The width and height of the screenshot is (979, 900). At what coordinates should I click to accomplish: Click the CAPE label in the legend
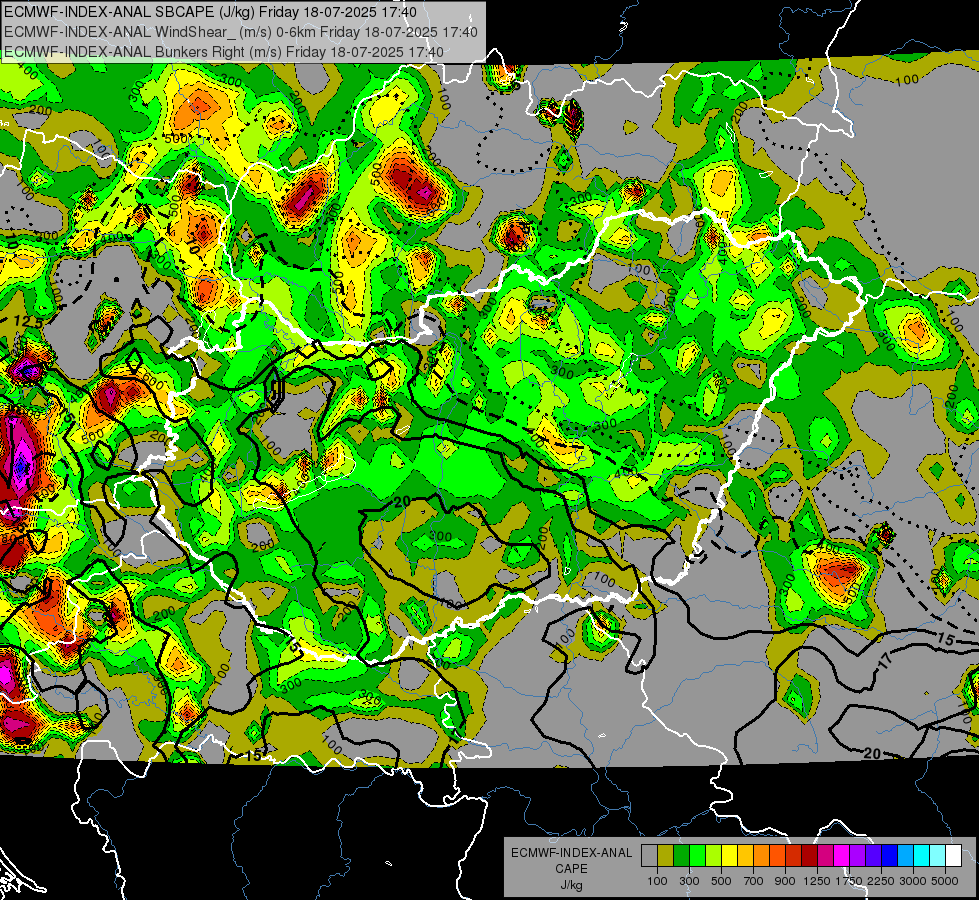pyautogui.click(x=571, y=868)
